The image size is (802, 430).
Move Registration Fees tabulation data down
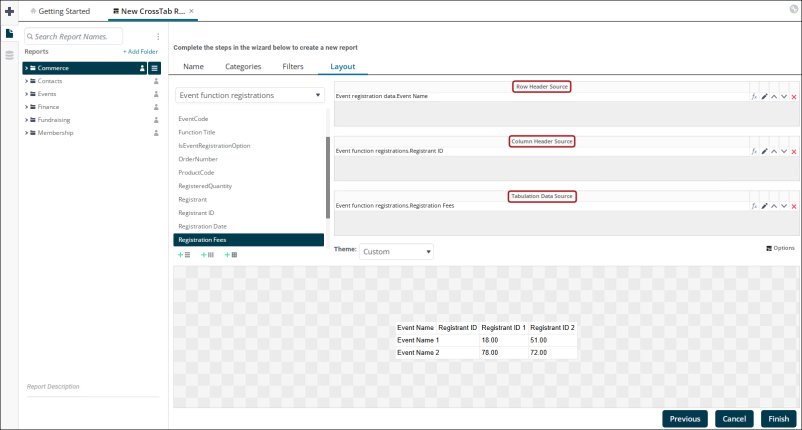[x=784, y=206]
